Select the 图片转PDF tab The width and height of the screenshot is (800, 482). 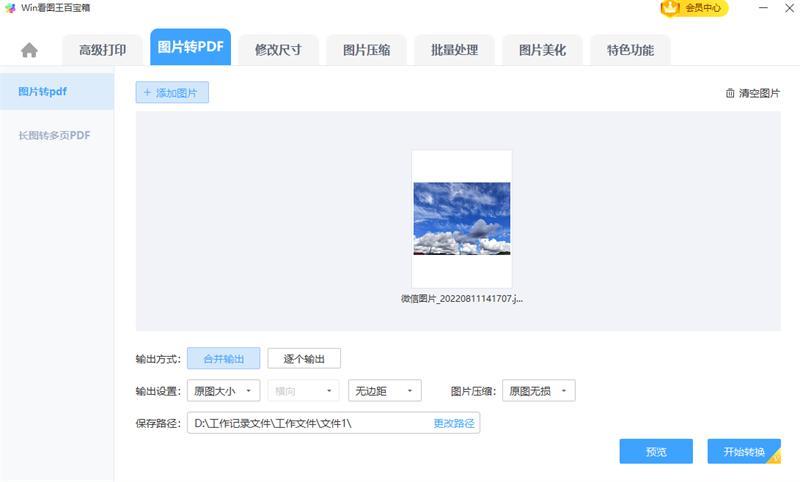190,47
